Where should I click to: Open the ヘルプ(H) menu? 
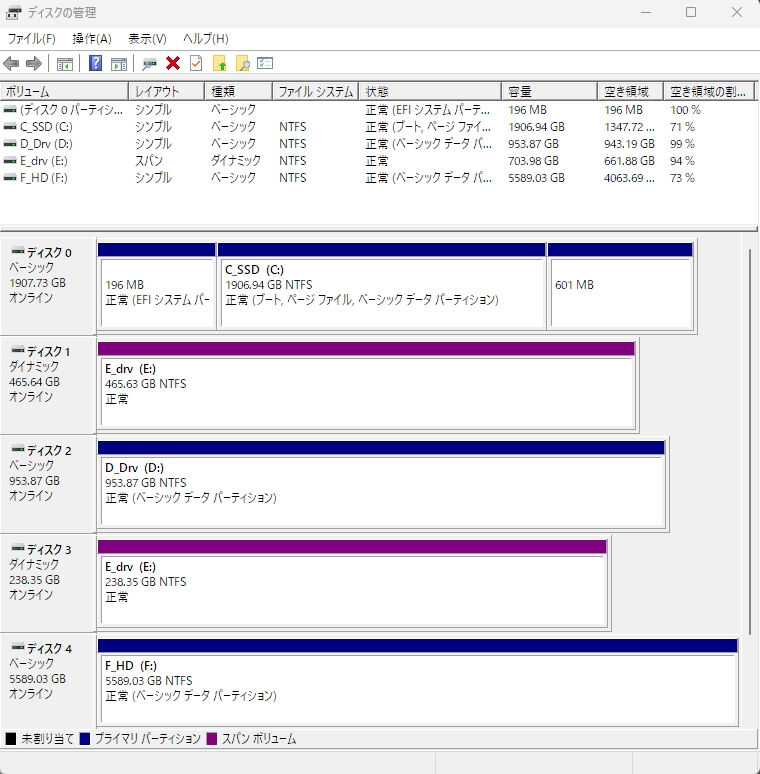[x=206, y=39]
